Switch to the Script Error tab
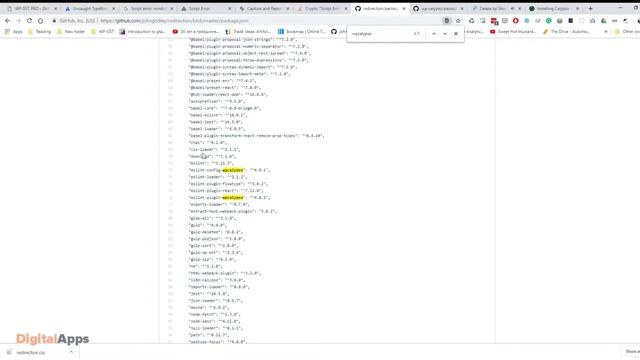This screenshot has width=640, height=360. (206, 8)
